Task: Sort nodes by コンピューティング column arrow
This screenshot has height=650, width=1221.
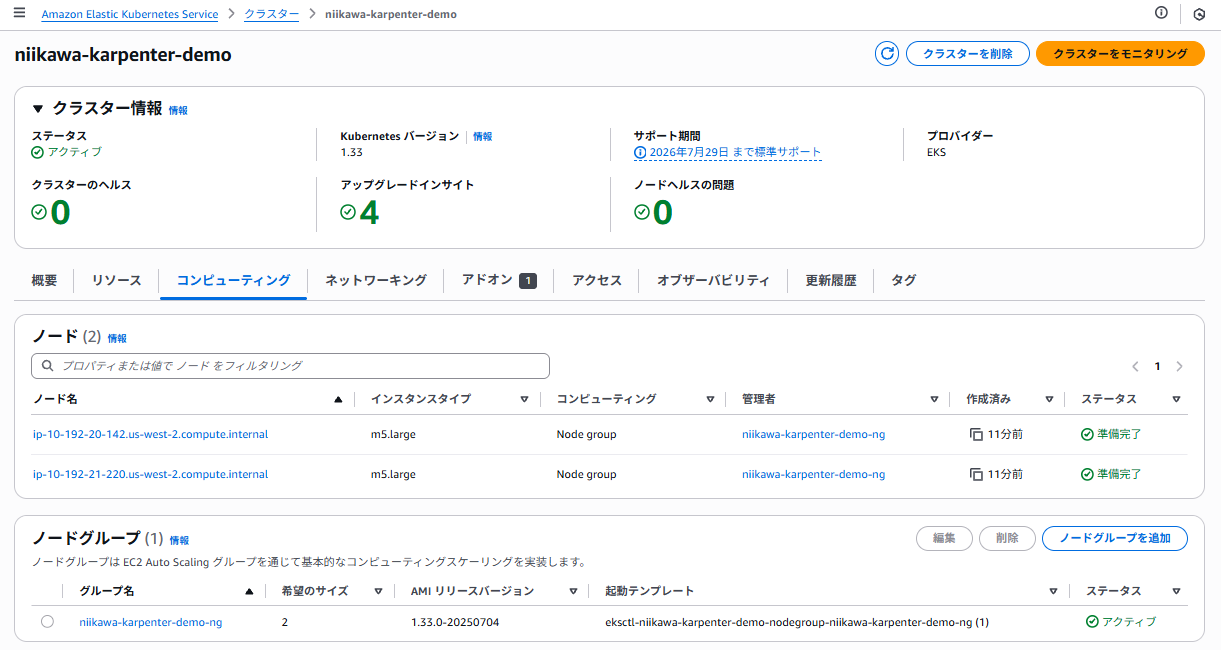Action: point(710,399)
